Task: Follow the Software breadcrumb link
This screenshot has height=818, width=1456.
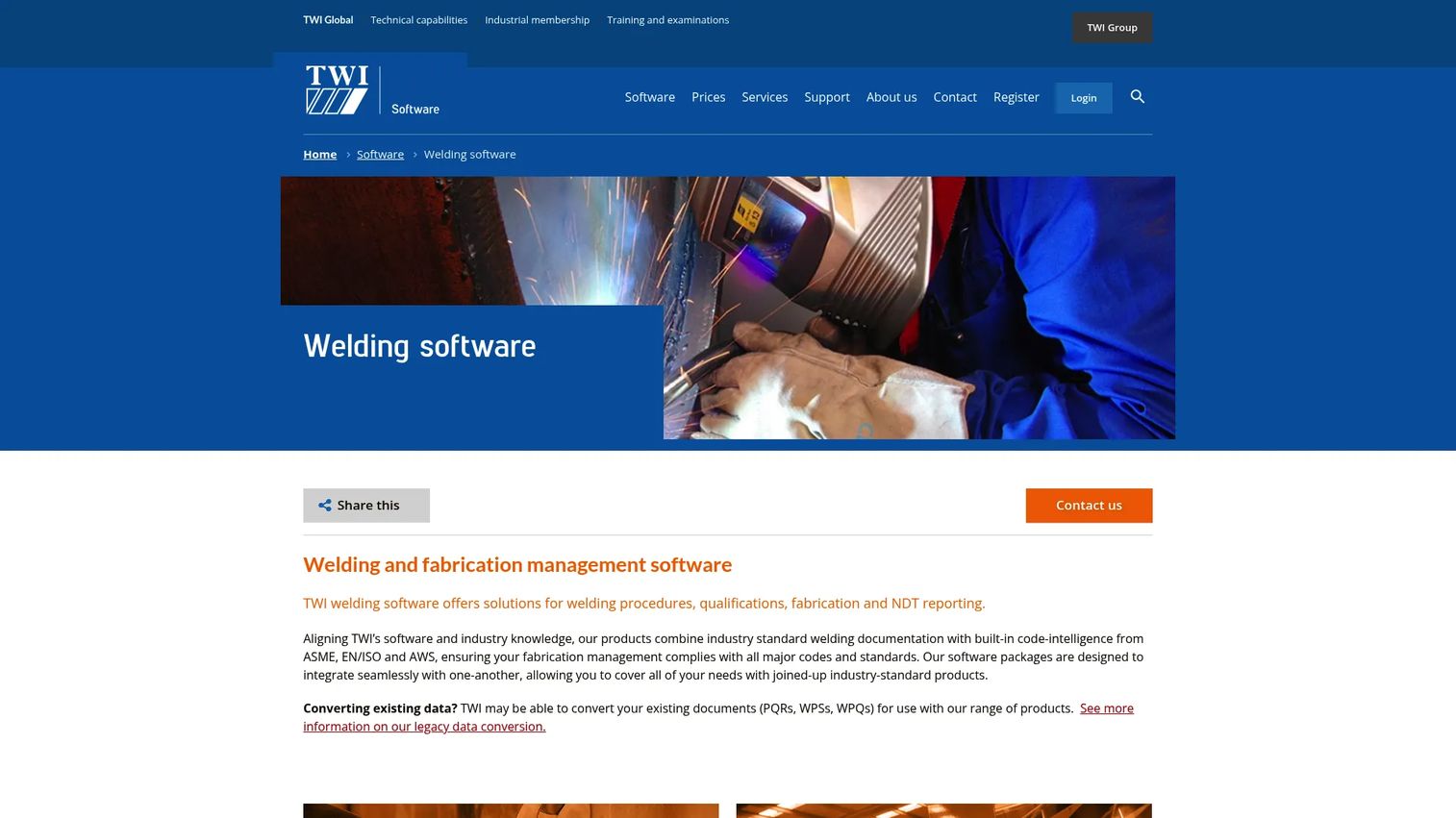Action: click(380, 154)
